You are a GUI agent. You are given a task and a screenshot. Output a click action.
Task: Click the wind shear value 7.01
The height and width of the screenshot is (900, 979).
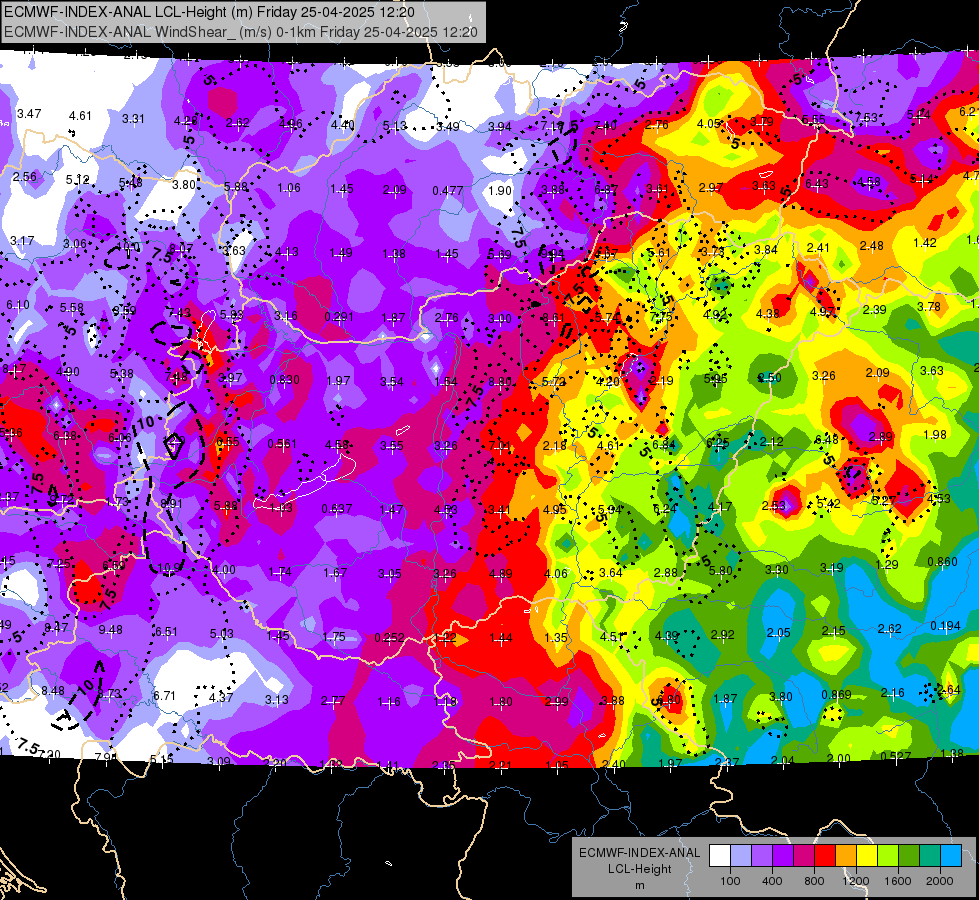click(x=499, y=445)
